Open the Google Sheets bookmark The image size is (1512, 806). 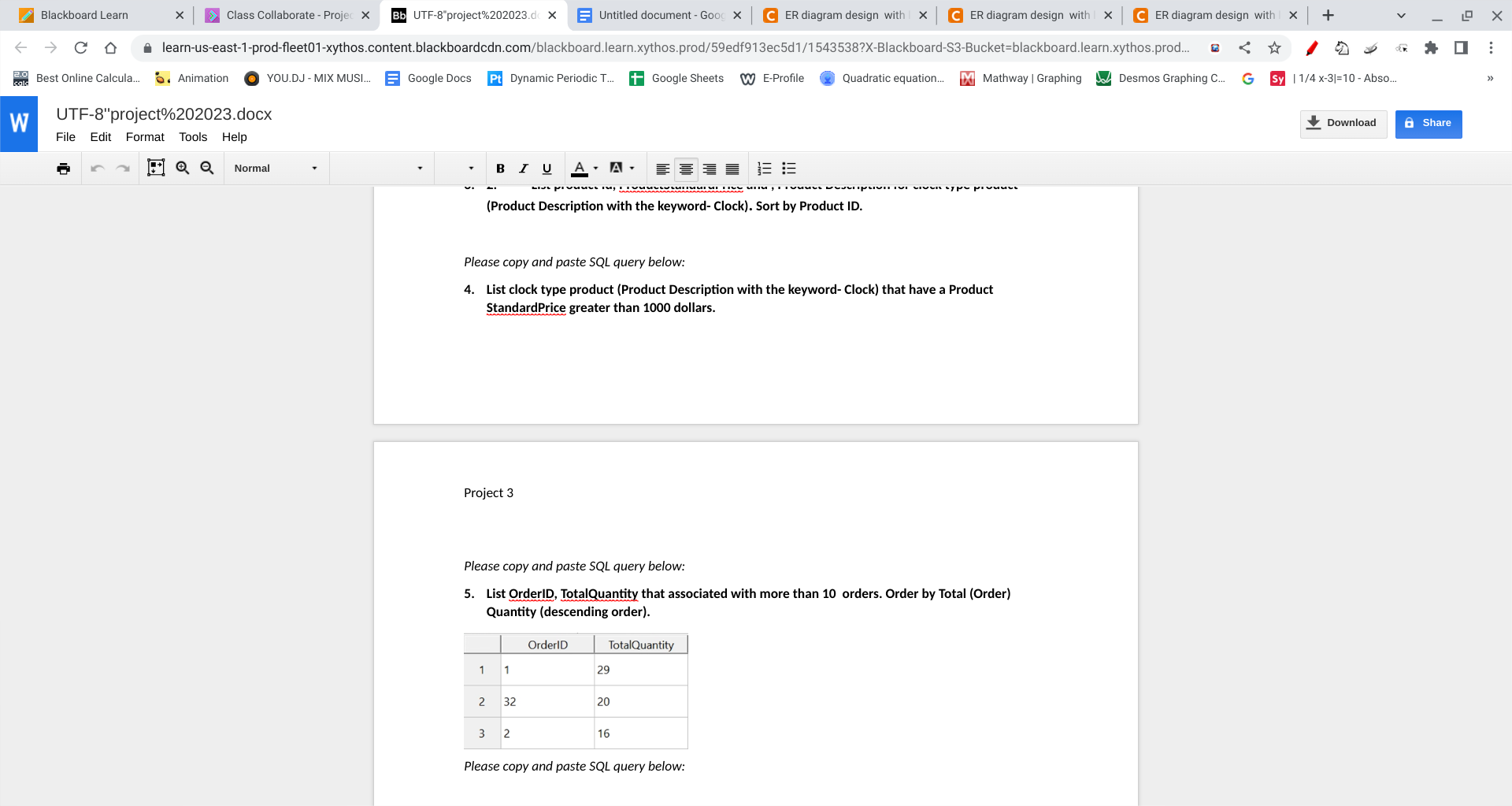(x=676, y=78)
